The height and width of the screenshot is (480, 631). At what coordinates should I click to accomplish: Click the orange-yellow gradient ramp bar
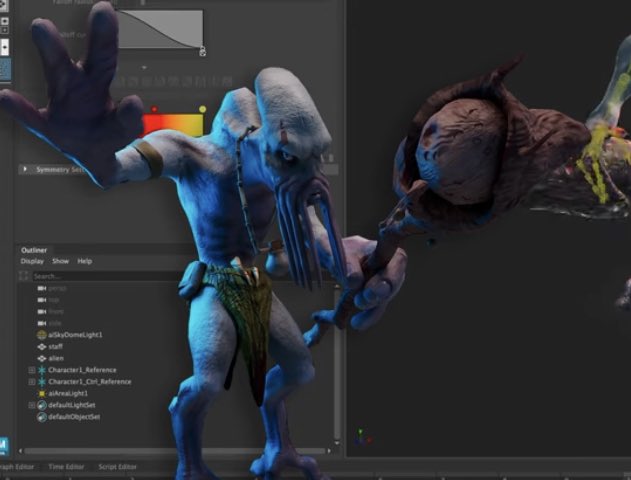pyautogui.click(x=173, y=125)
